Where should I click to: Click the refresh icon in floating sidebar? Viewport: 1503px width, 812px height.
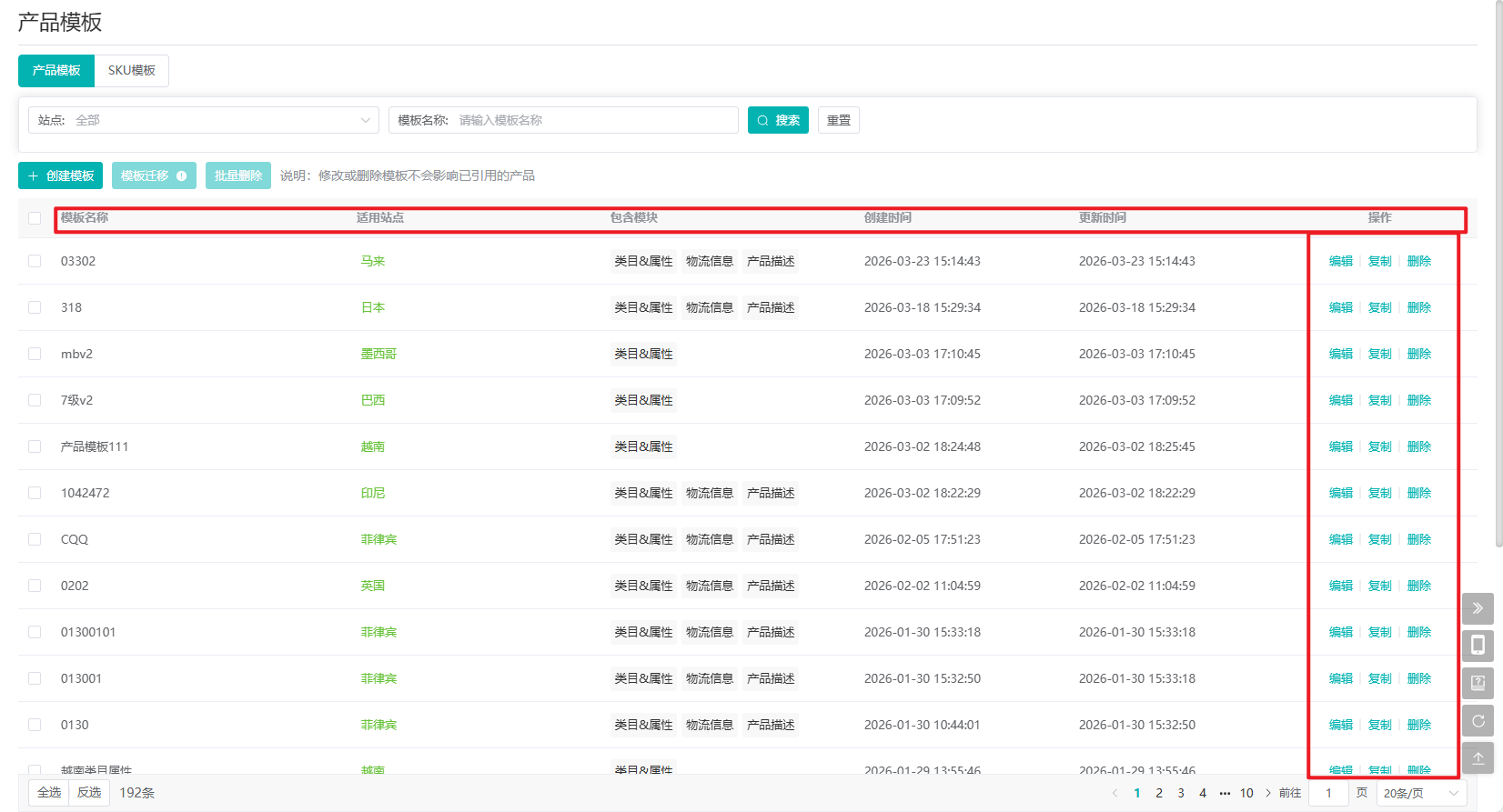[x=1478, y=721]
